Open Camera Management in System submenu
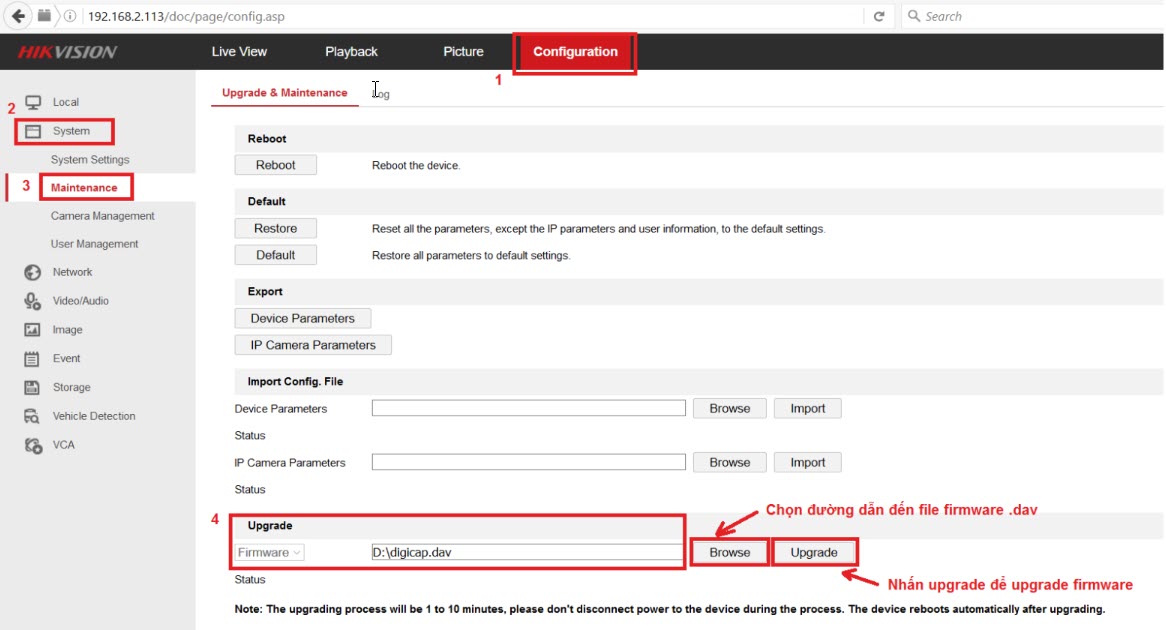 102,216
